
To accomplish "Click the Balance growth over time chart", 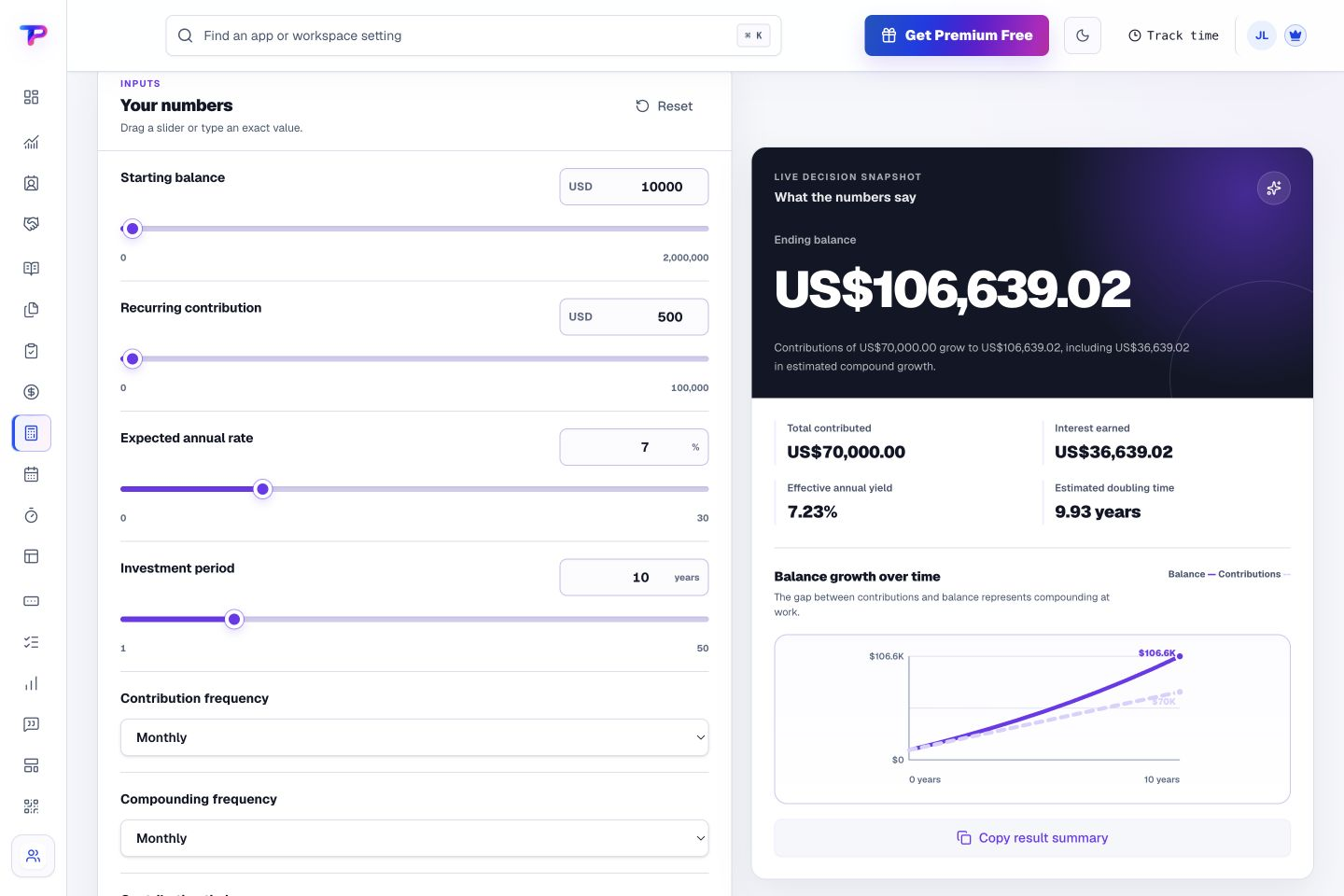I will tap(1032, 719).
